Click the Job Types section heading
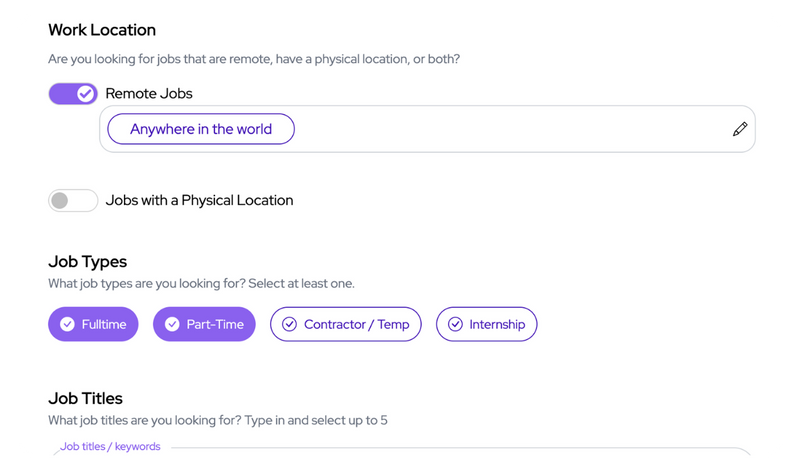Viewport: 800px width, 471px height. (88, 262)
